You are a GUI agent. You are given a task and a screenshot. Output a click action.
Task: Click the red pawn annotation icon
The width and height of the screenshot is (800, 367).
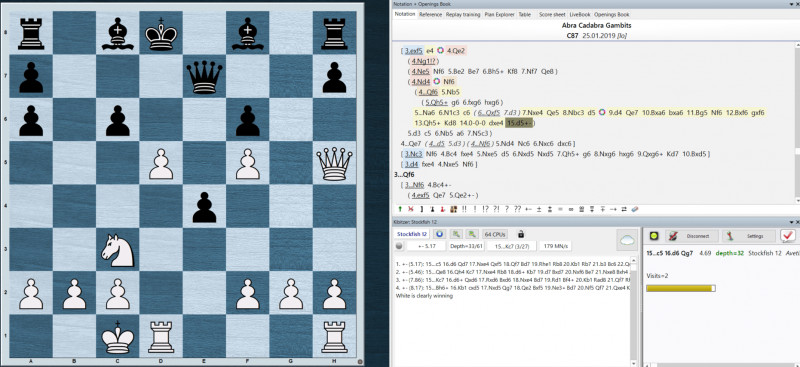coord(443,209)
